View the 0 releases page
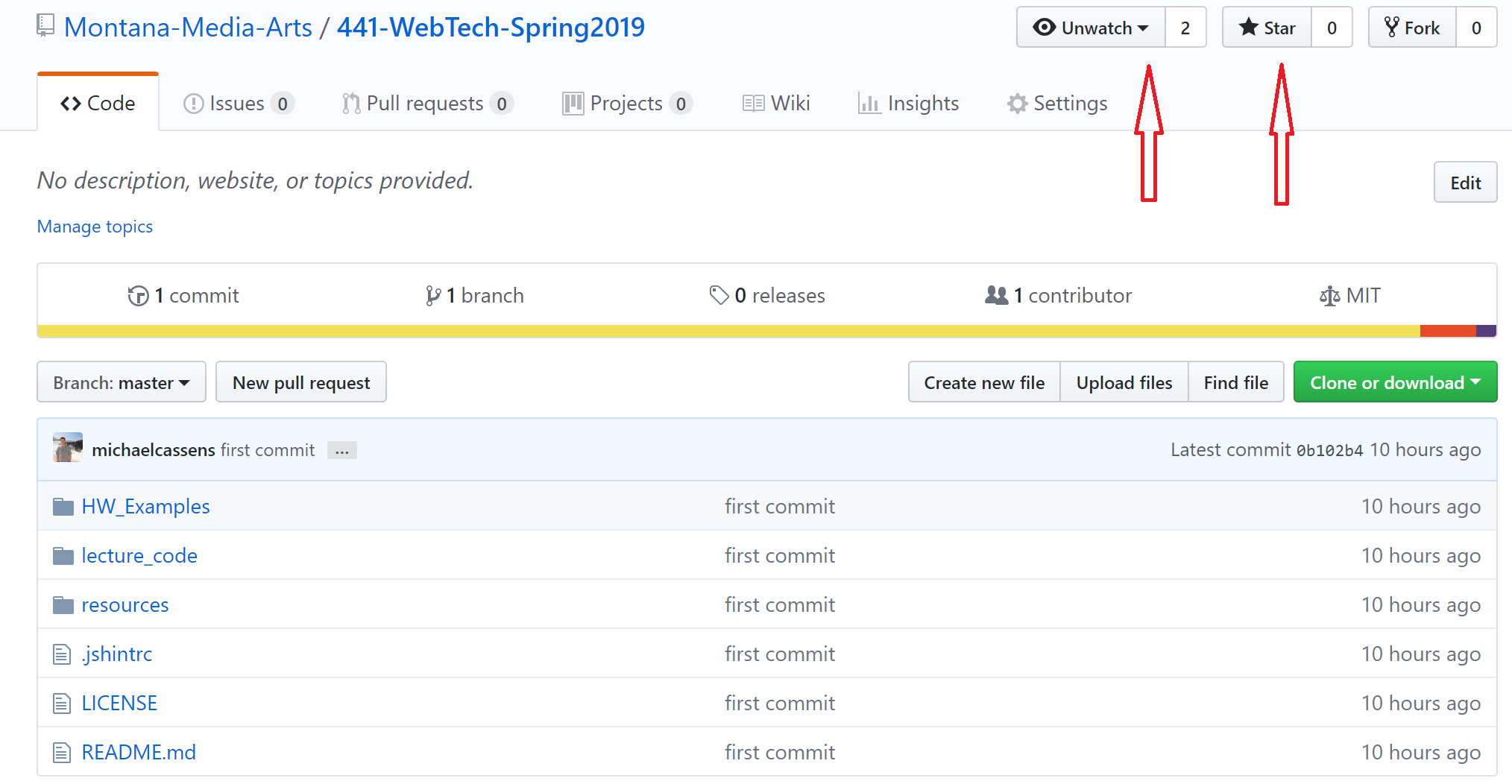The image size is (1512, 784). (767, 296)
